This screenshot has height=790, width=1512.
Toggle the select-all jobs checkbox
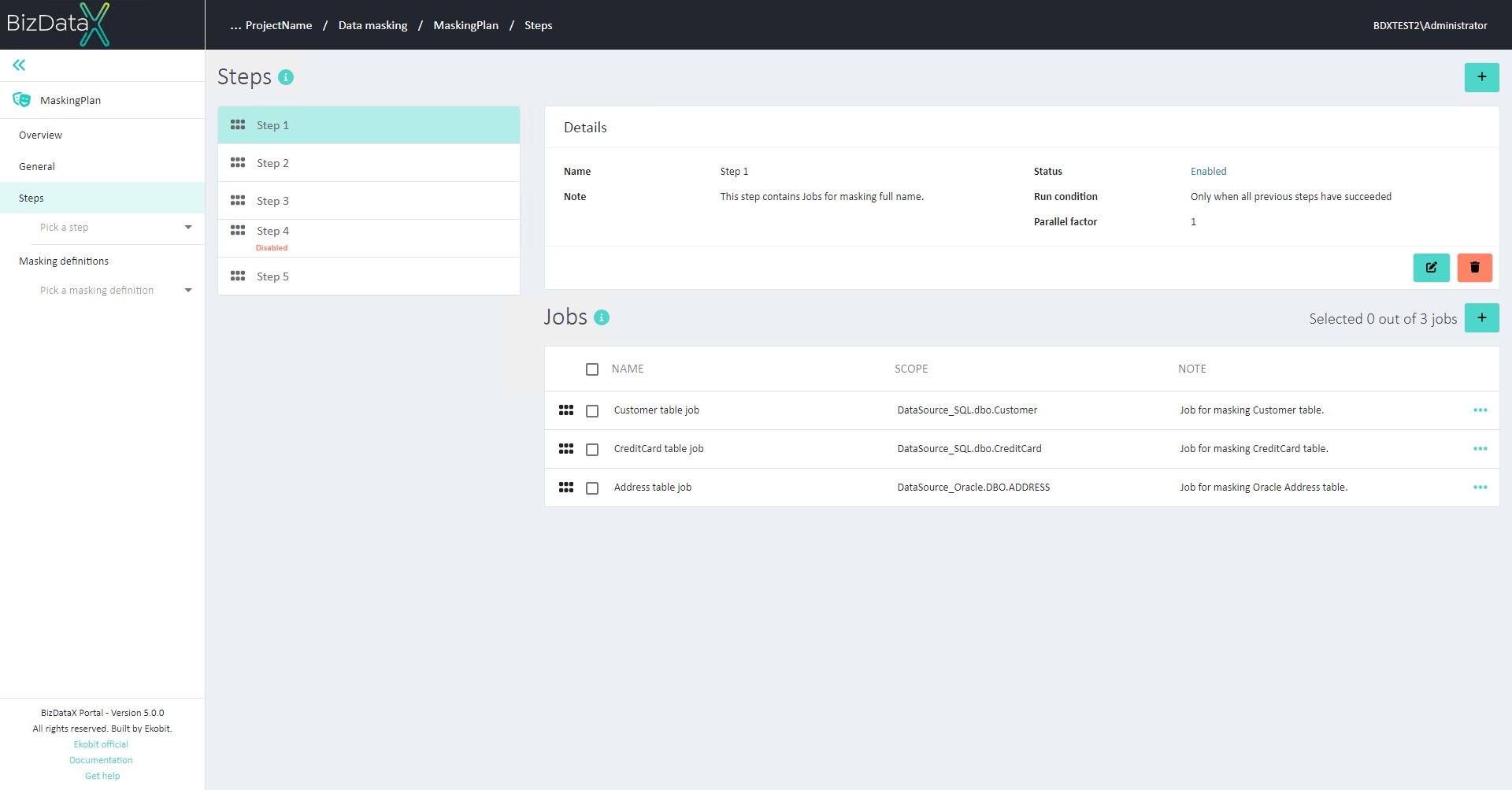coord(592,369)
